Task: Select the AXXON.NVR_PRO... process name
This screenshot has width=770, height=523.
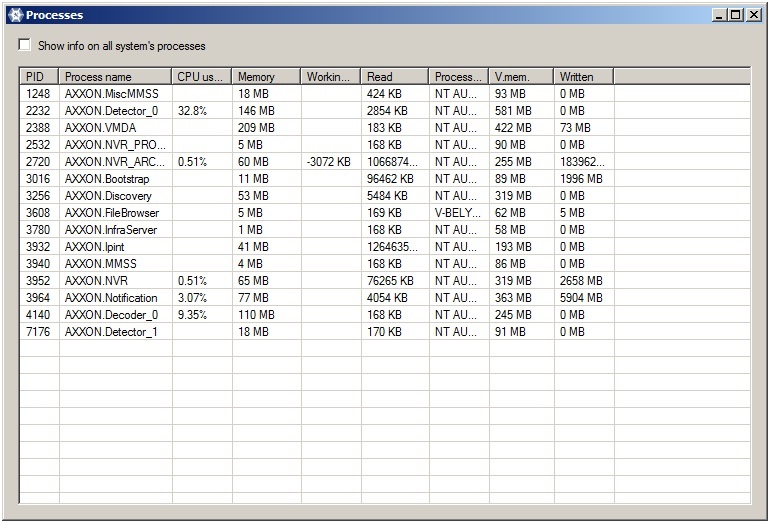Action: click(115, 145)
